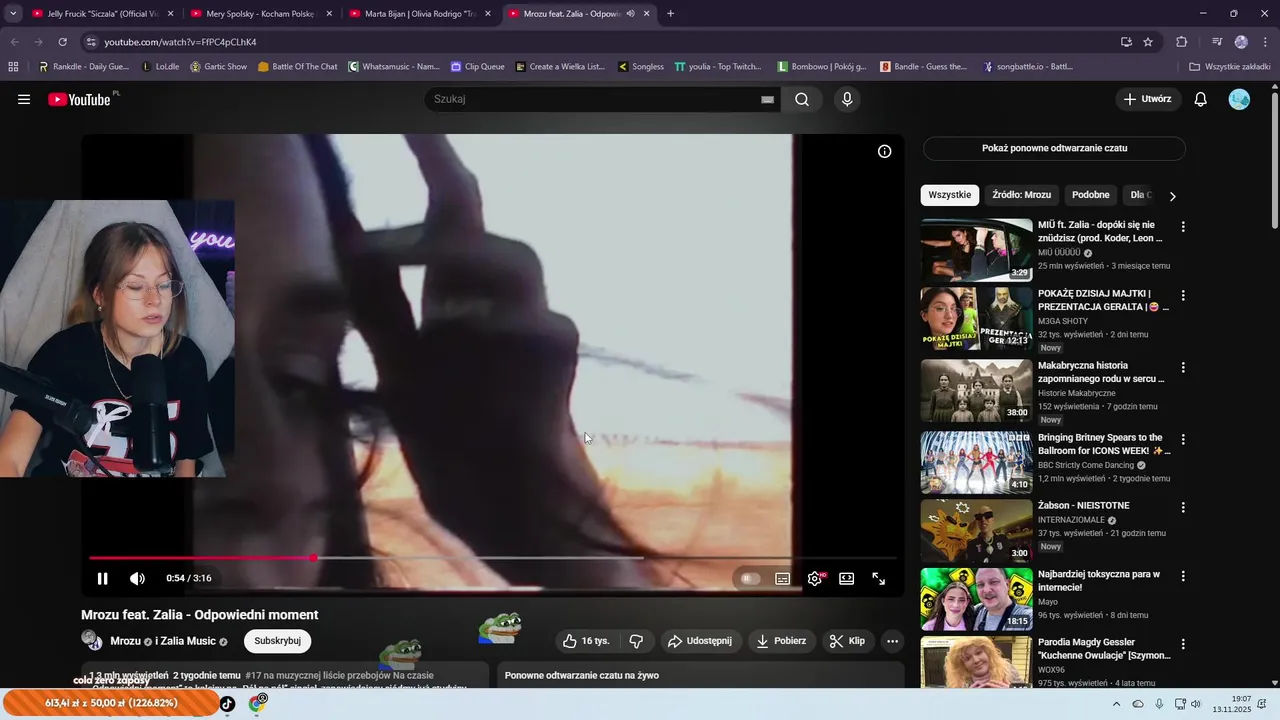Mute the Mrozu tab audio speaker icon
The width and height of the screenshot is (1280, 720).
coord(630,14)
